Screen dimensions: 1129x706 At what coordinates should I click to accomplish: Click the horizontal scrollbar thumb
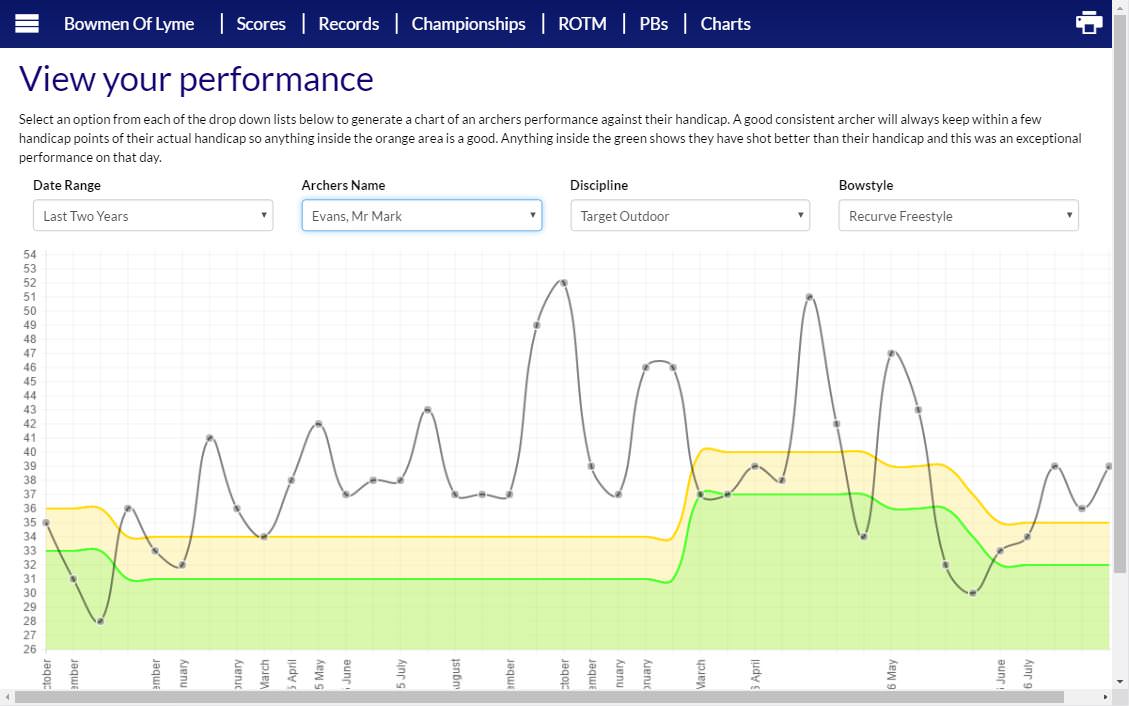(539, 697)
